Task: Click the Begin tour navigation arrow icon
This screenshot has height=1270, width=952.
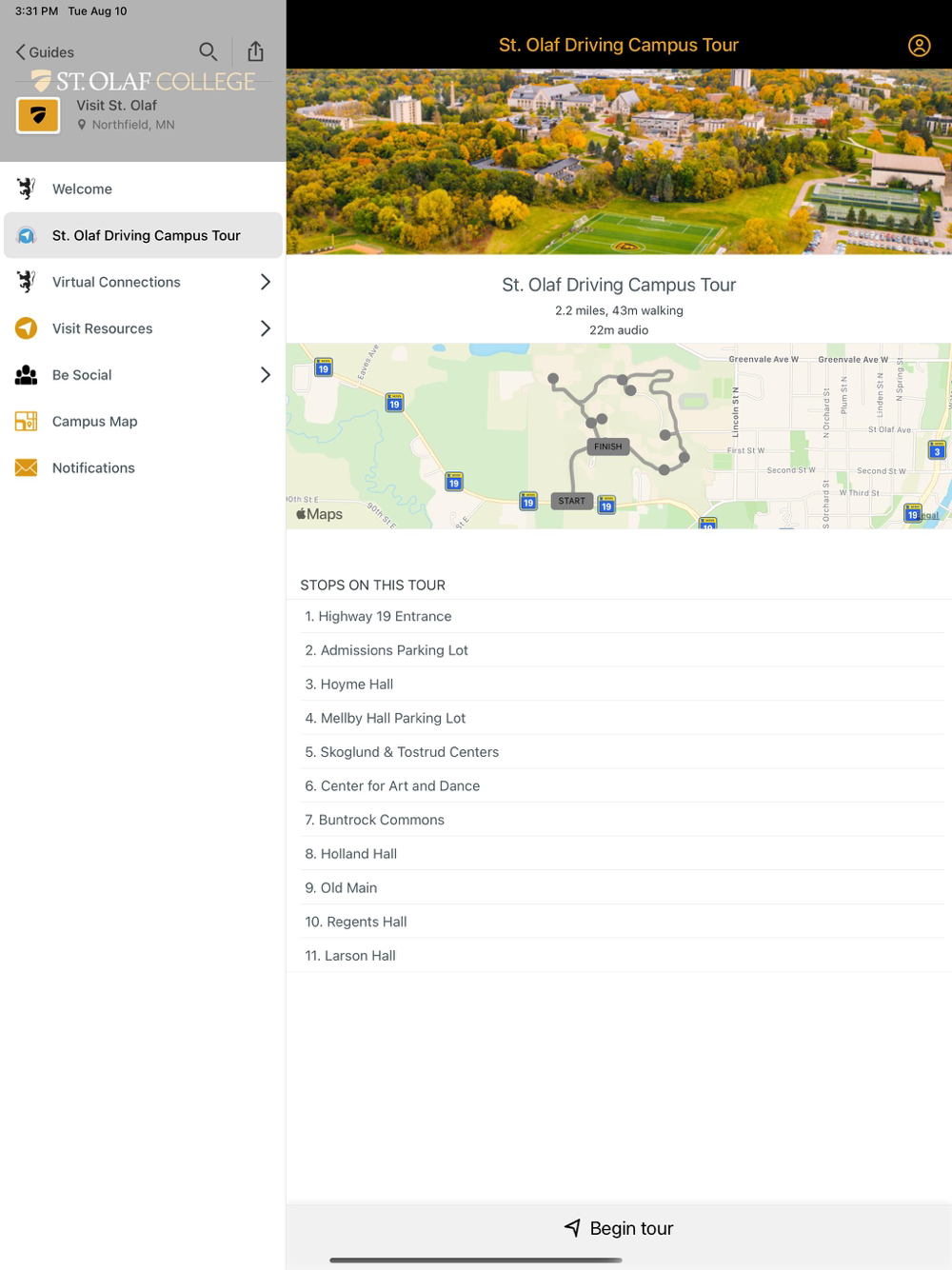Action: tap(572, 1228)
